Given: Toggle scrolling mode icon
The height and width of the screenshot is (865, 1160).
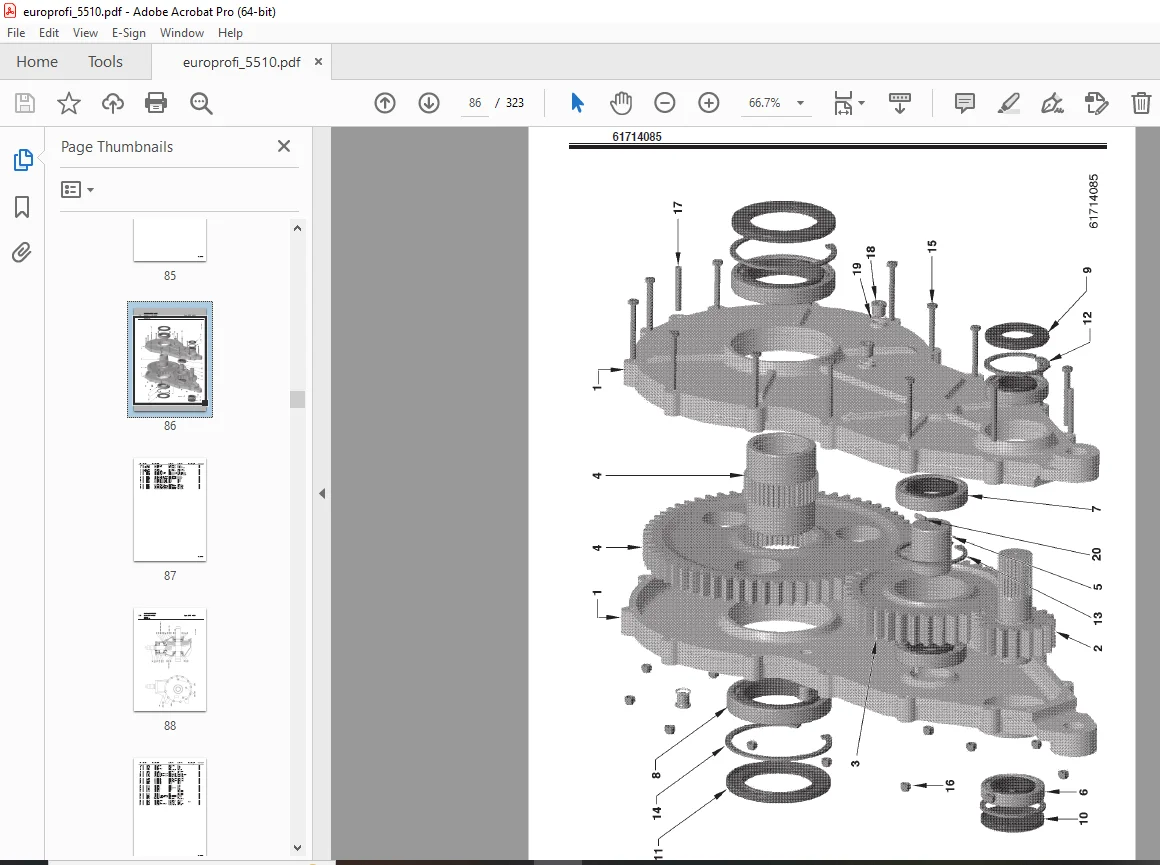Looking at the screenshot, I should (900, 103).
